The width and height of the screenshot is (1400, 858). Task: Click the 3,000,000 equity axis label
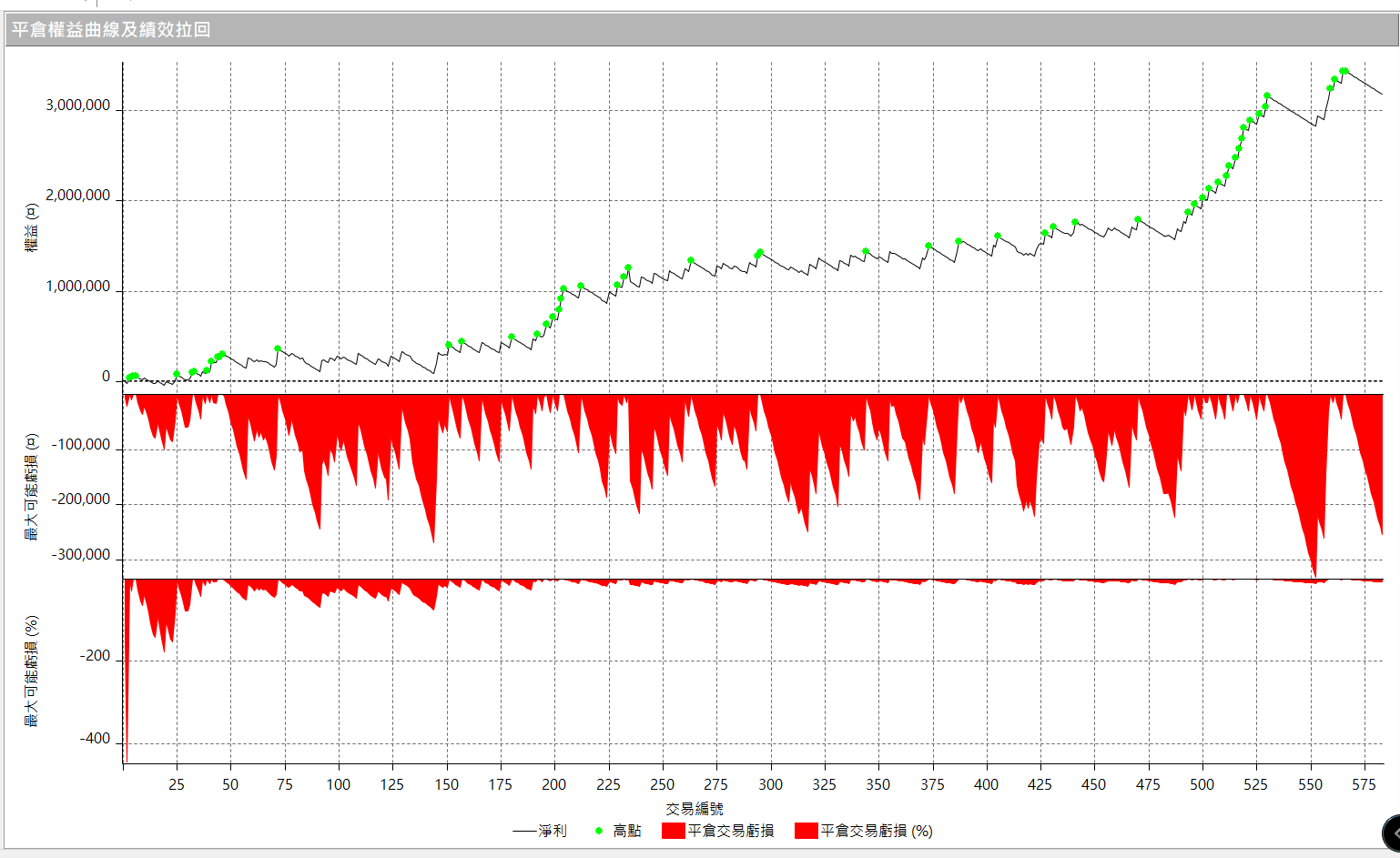point(78,106)
